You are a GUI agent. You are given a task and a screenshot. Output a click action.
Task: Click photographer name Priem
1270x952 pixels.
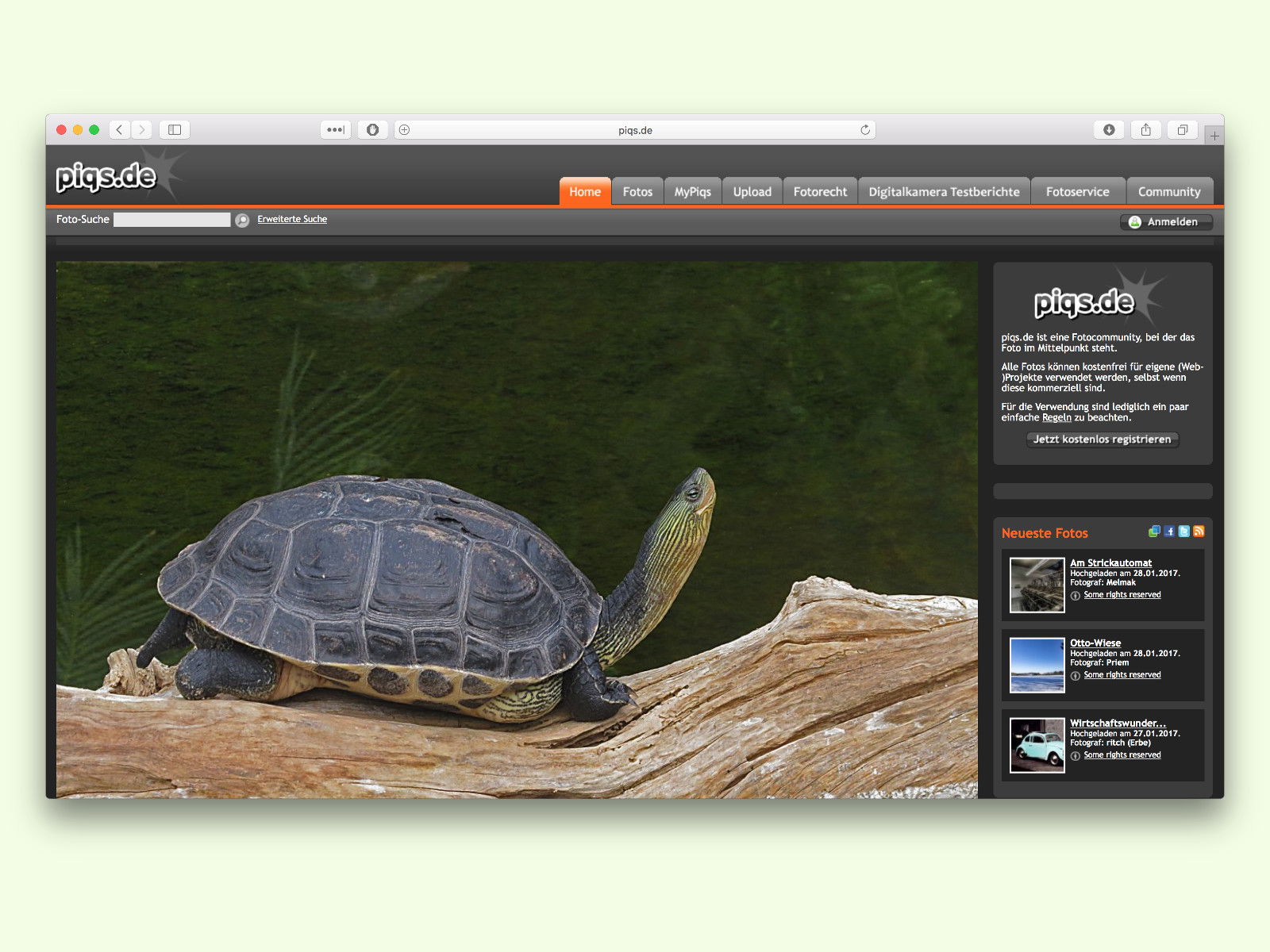pyautogui.click(x=1118, y=662)
